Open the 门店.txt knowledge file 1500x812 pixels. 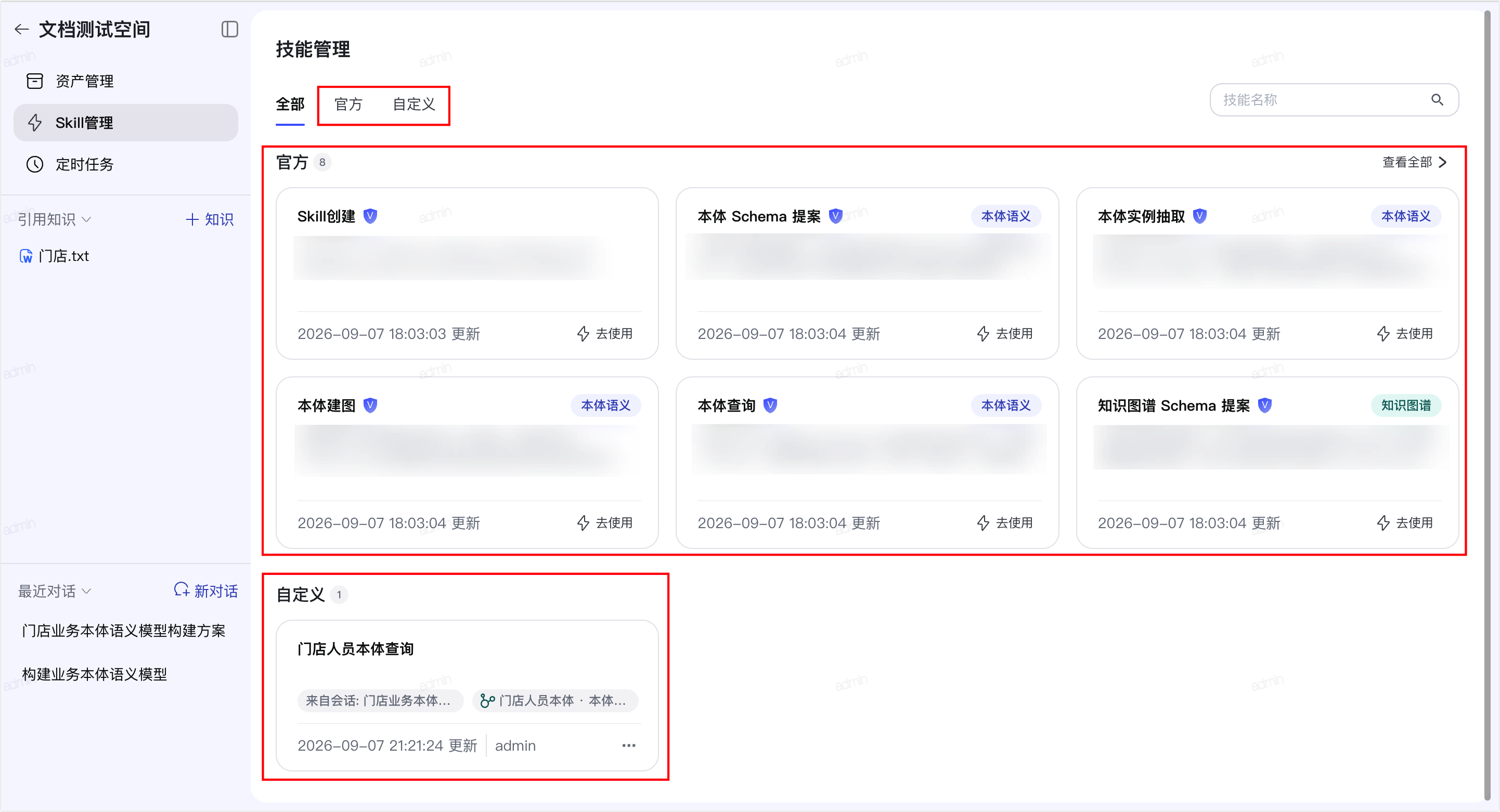tap(55, 256)
